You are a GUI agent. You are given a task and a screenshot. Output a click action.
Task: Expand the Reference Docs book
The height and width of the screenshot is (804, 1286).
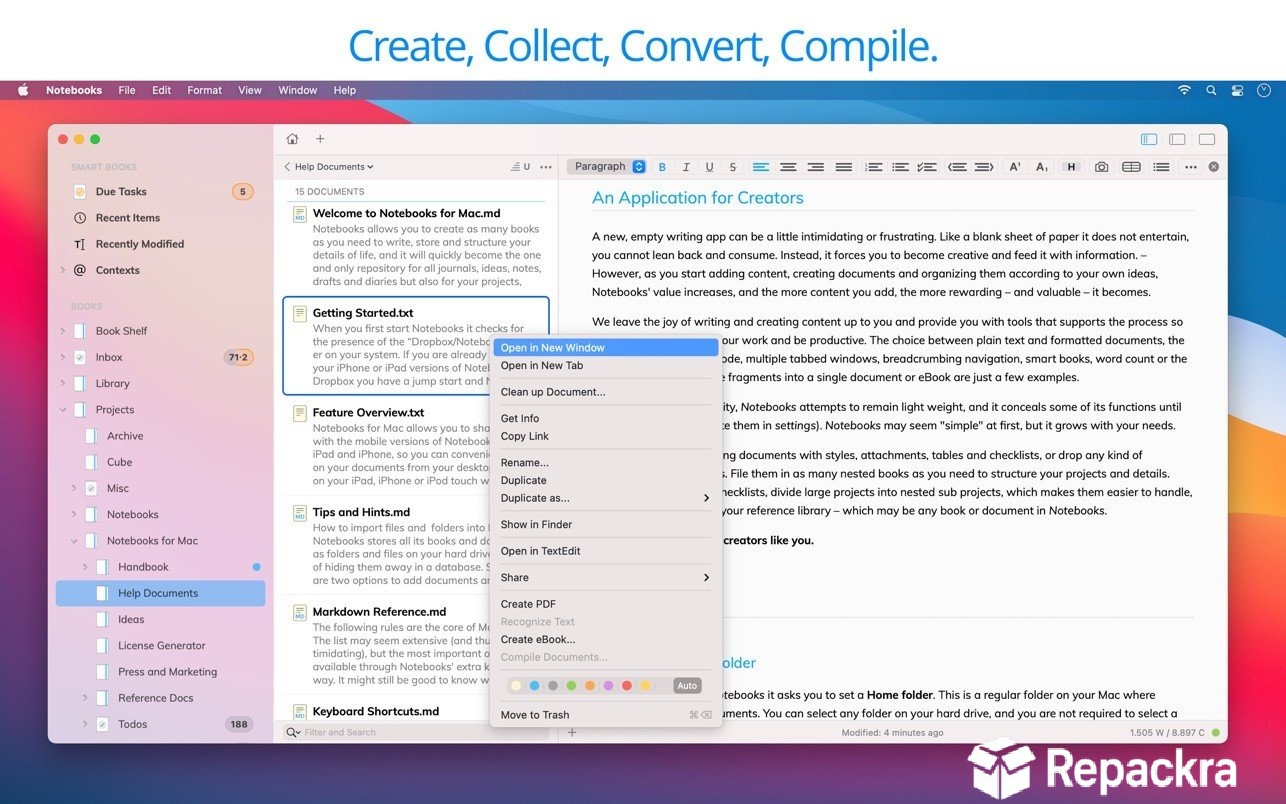pos(85,698)
